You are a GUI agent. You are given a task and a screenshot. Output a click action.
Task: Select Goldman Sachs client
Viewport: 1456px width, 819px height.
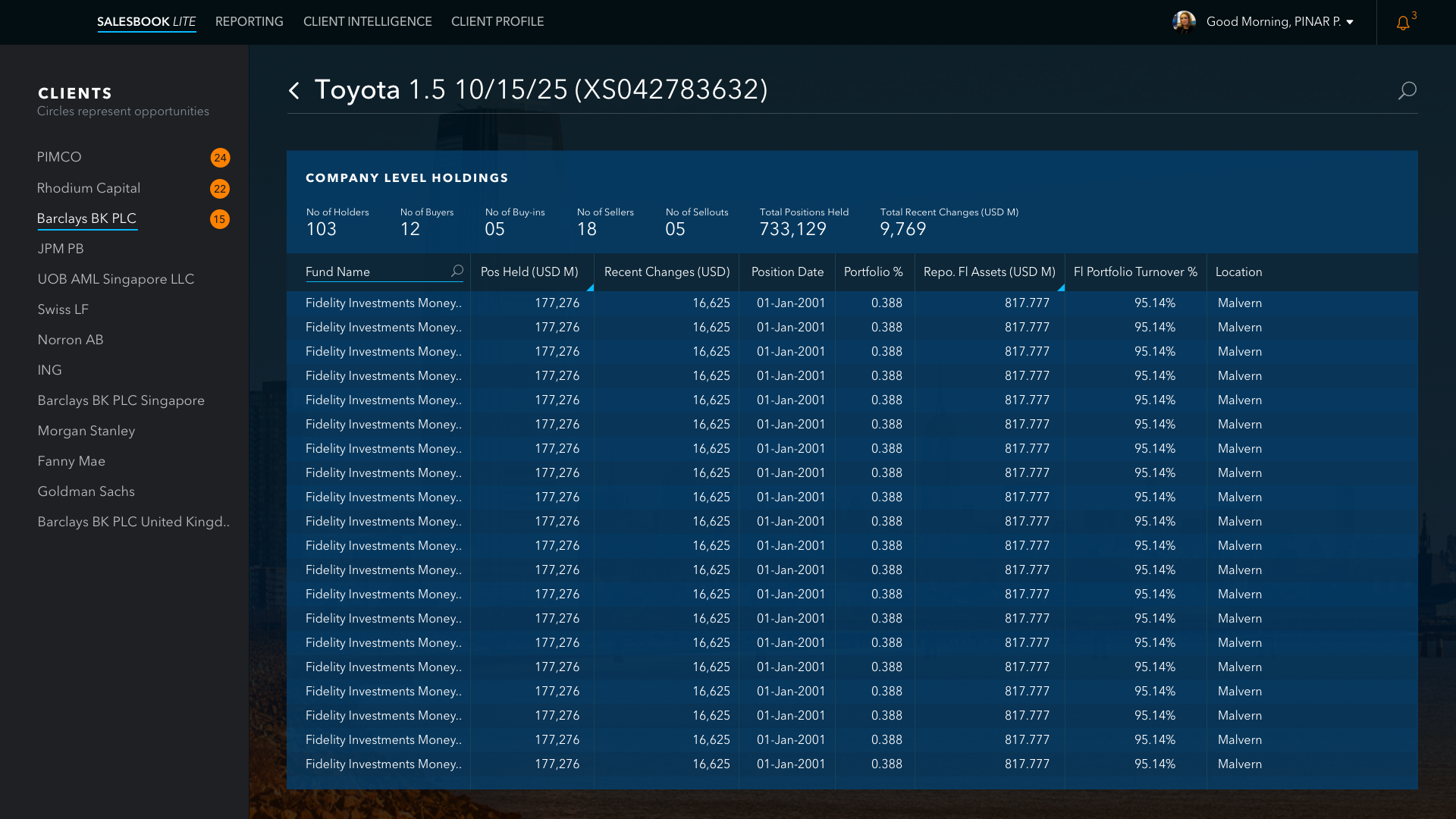pos(86,491)
